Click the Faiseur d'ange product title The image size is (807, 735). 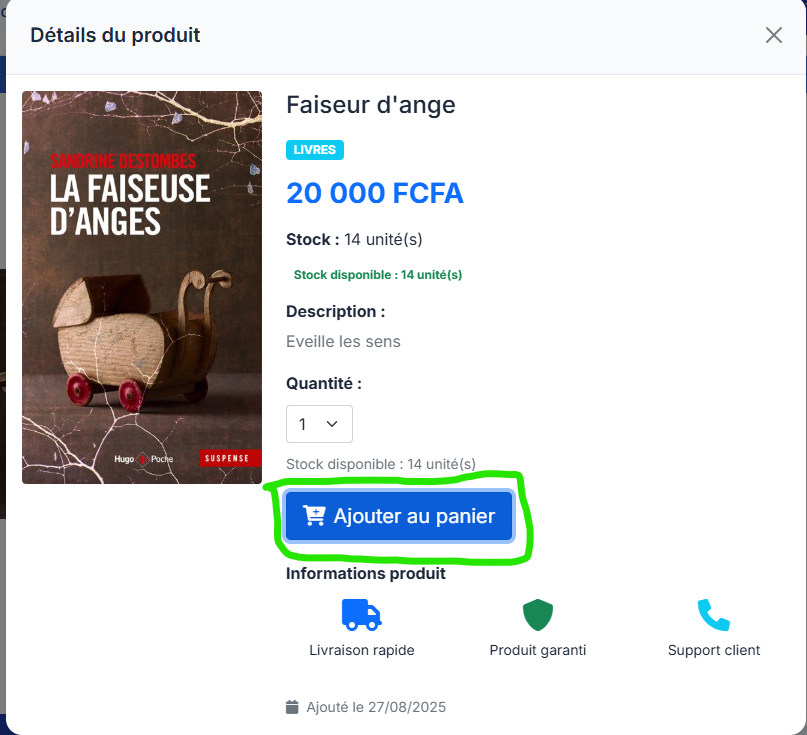371,105
